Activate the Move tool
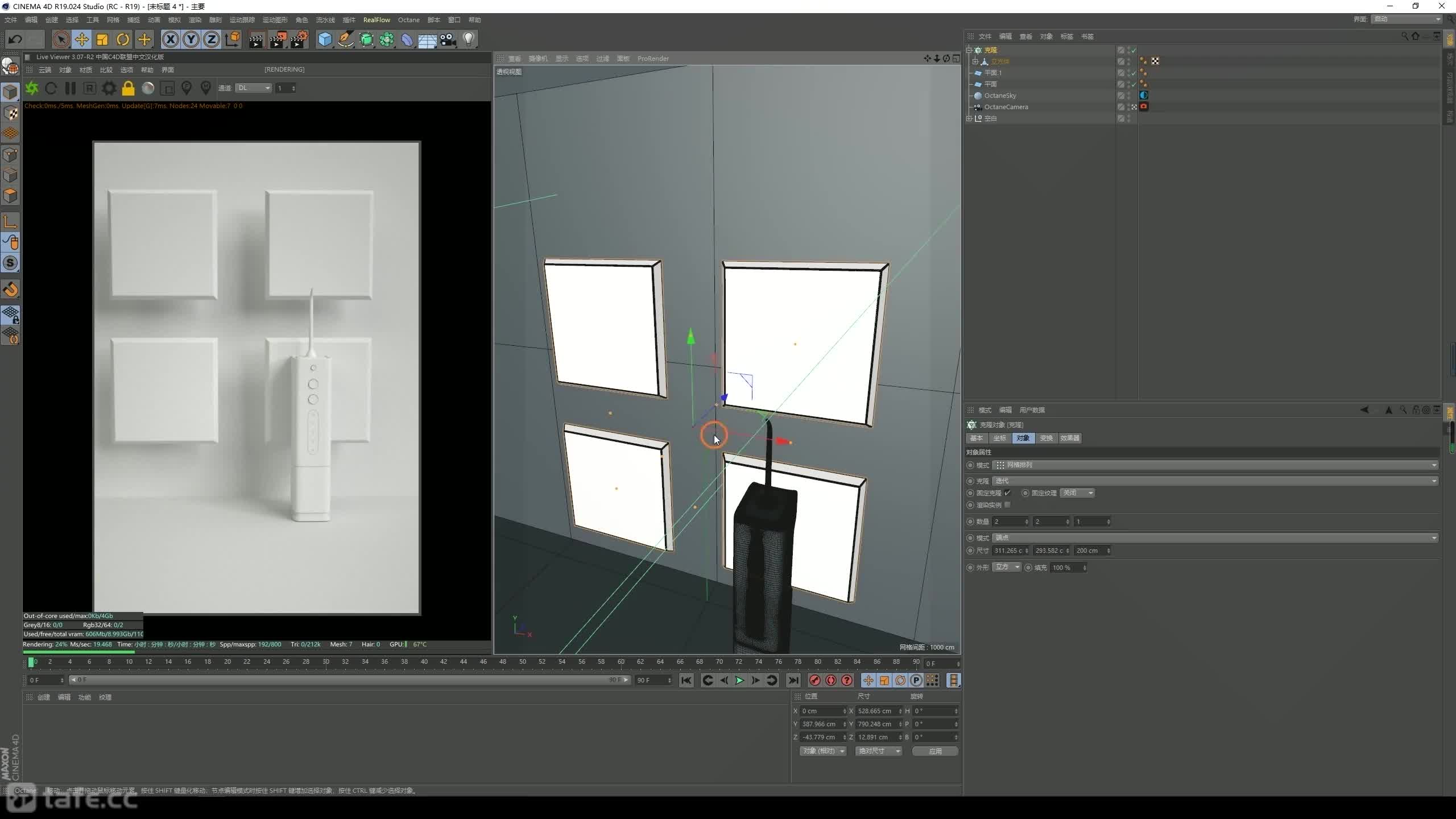 click(x=82, y=39)
